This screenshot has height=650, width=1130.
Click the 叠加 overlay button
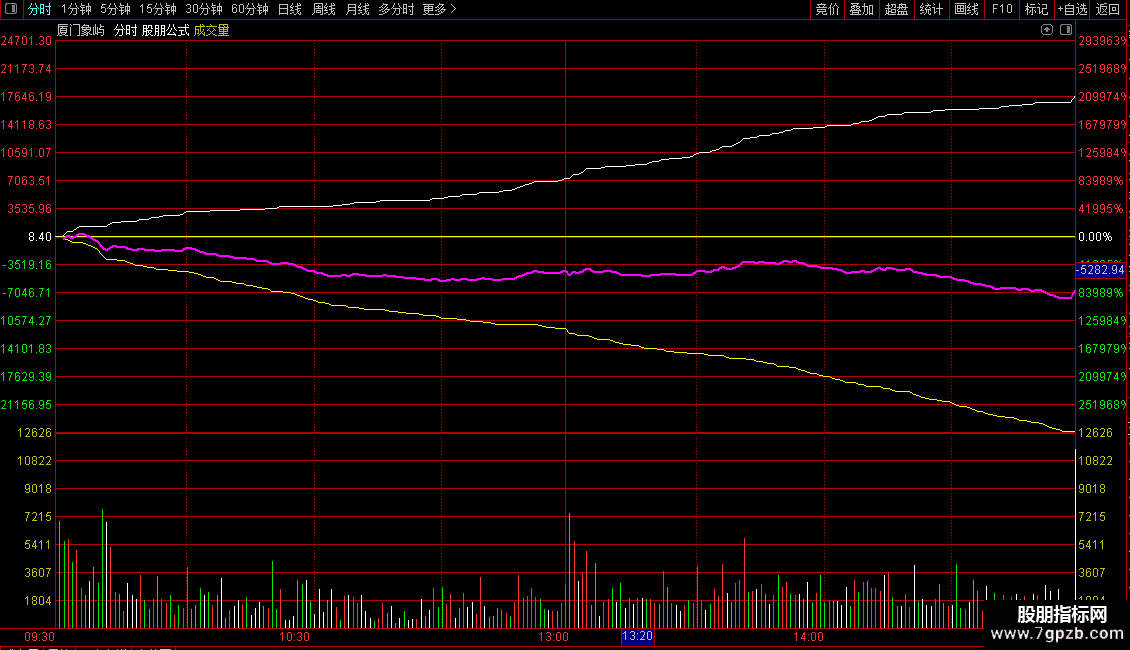coord(862,9)
